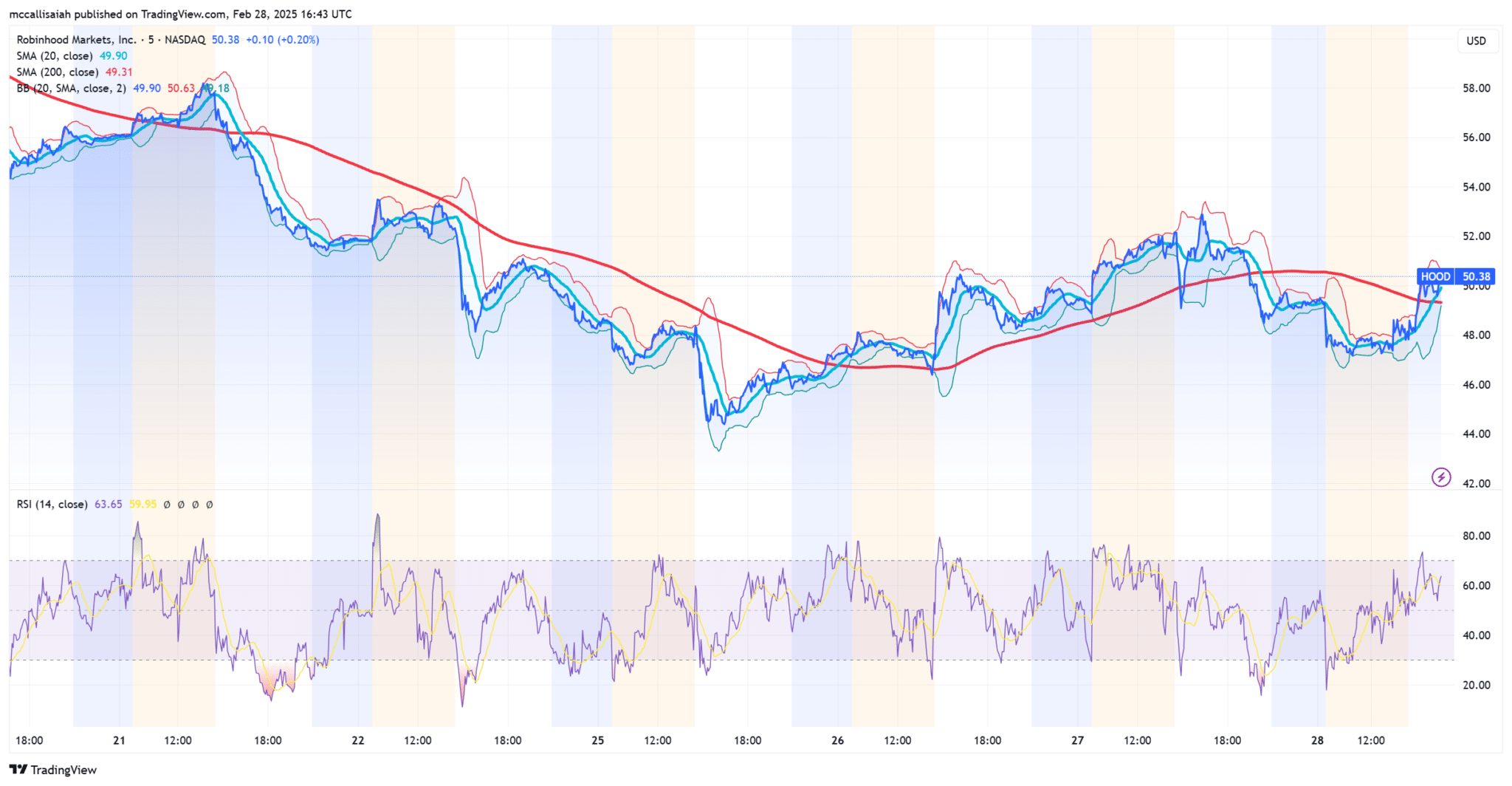The height and width of the screenshot is (786, 1512).
Task: Click the SMA 200 value 49.31
Action: [119, 72]
